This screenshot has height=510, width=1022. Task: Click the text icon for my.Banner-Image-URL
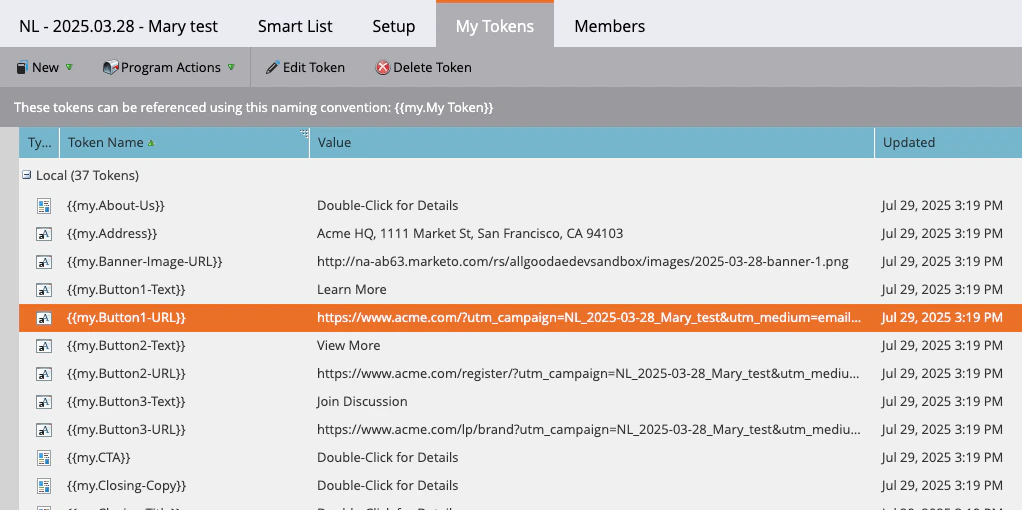click(x=44, y=262)
